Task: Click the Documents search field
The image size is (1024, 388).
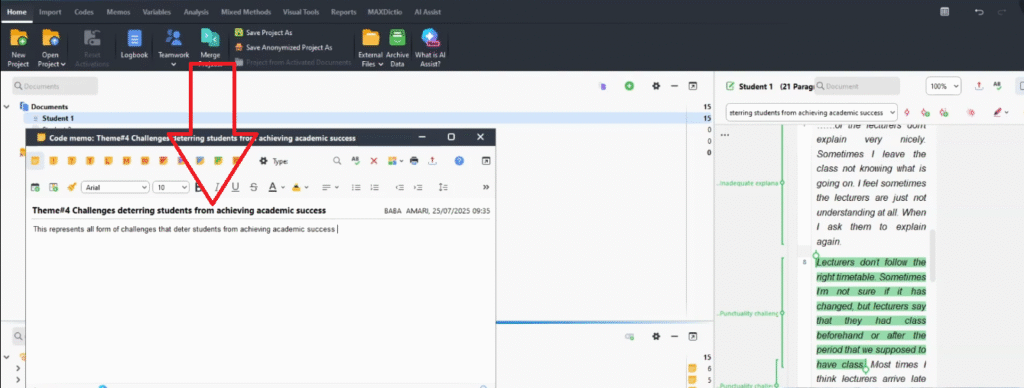Action: 56,86
